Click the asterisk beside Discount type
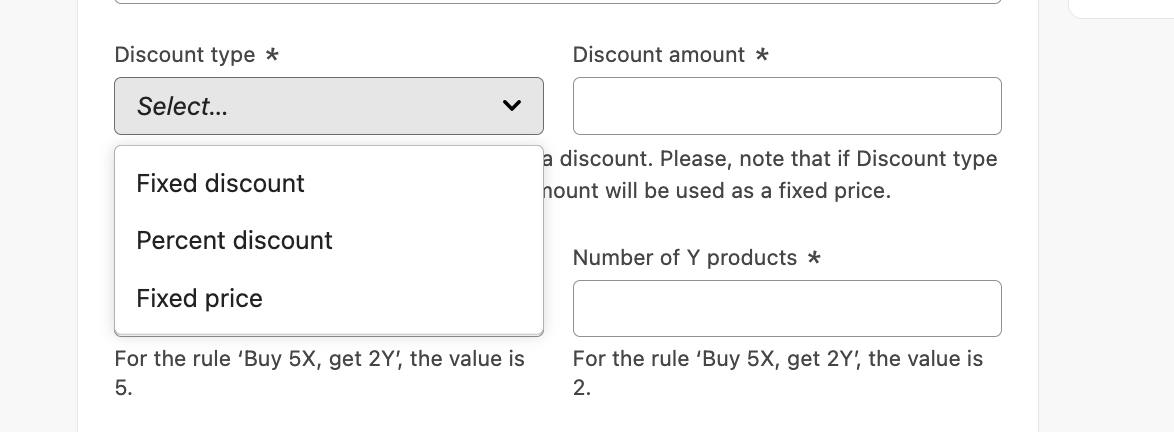 (273, 55)
